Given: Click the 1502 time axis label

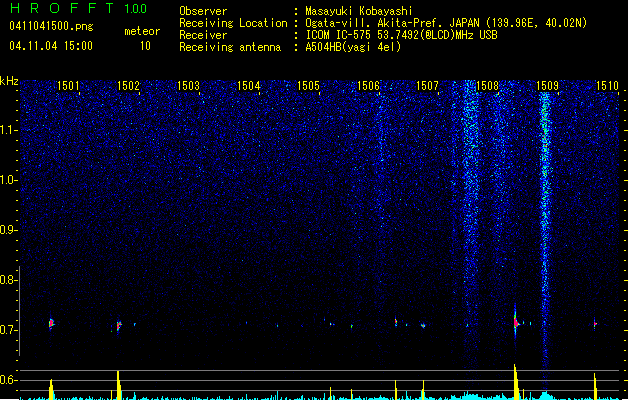Looking at the screenshot, I should pos(128,85).
